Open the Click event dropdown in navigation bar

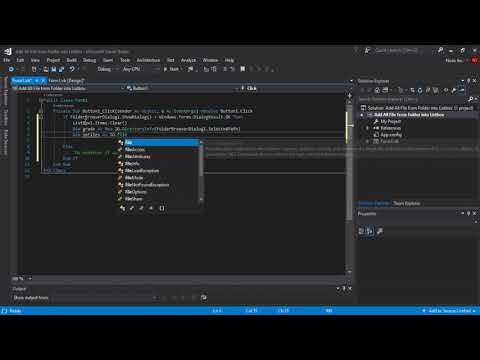(x=295, y=88)
